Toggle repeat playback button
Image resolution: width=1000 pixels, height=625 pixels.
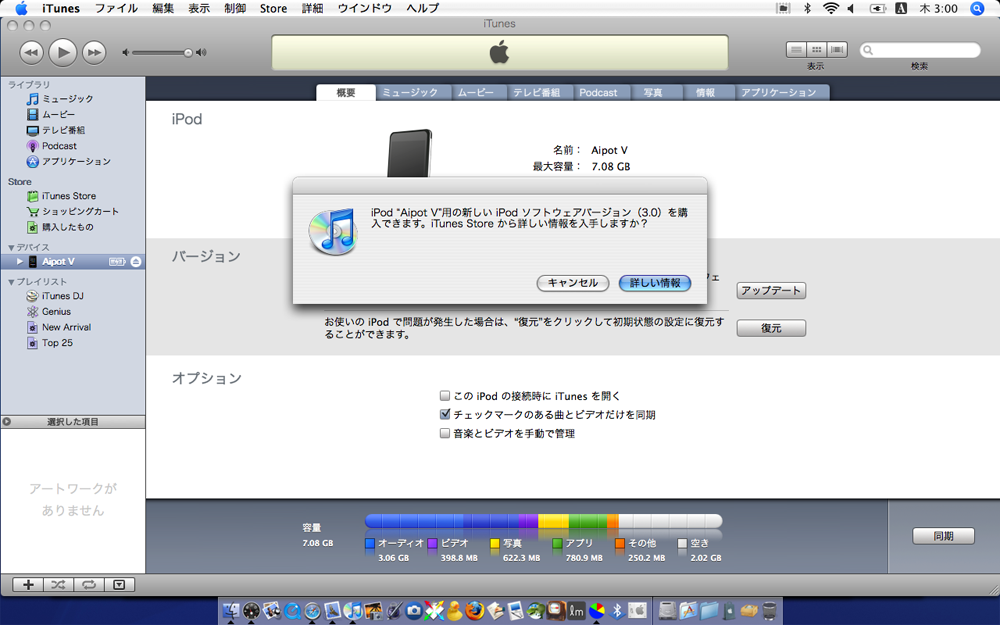click(89, 585)
